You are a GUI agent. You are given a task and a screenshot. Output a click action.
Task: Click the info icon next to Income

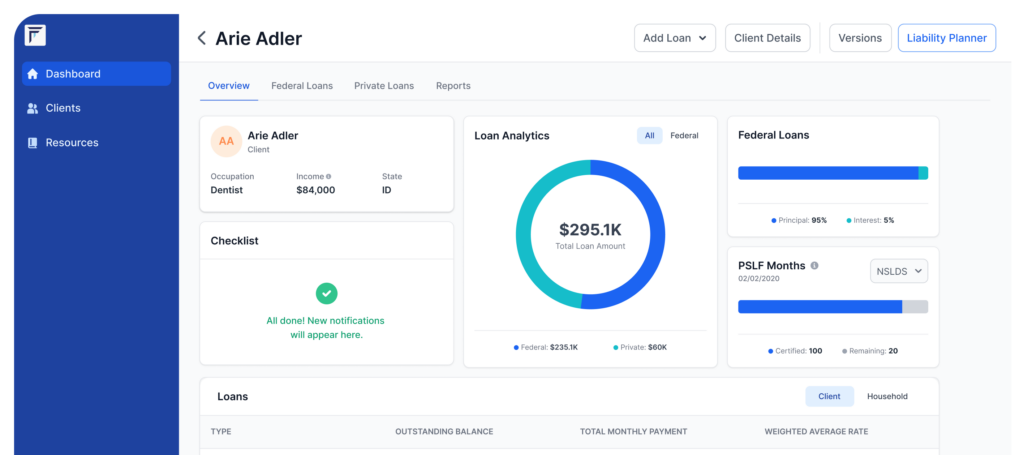click(x=328, y=176)
